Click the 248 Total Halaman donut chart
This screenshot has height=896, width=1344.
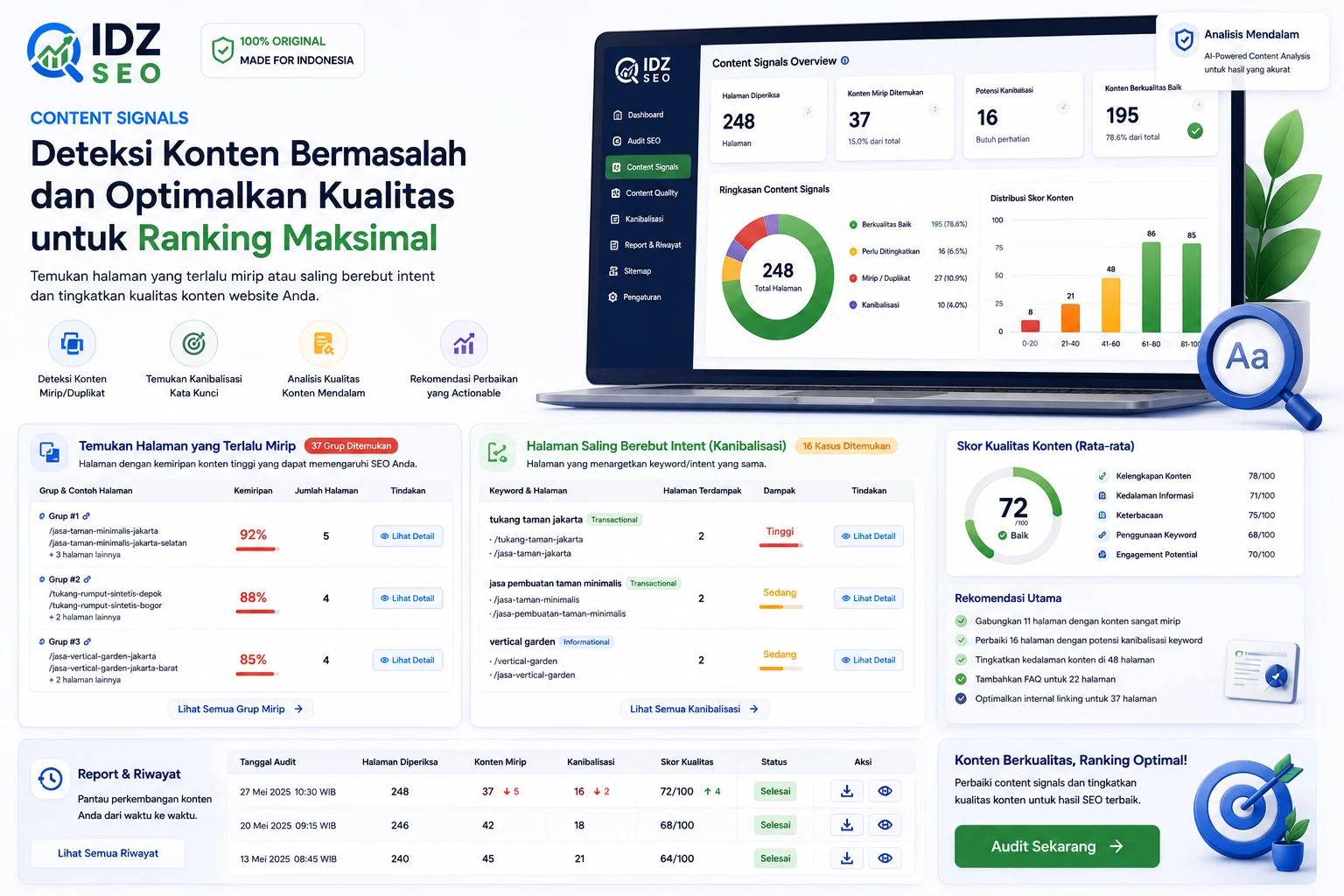click(778, 277)
